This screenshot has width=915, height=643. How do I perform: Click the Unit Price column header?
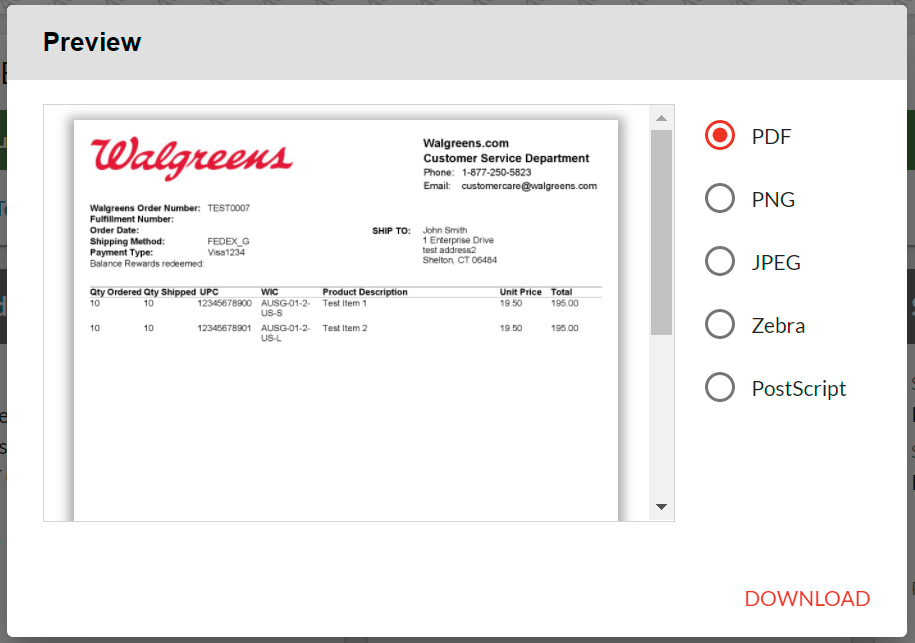[520, 292]
